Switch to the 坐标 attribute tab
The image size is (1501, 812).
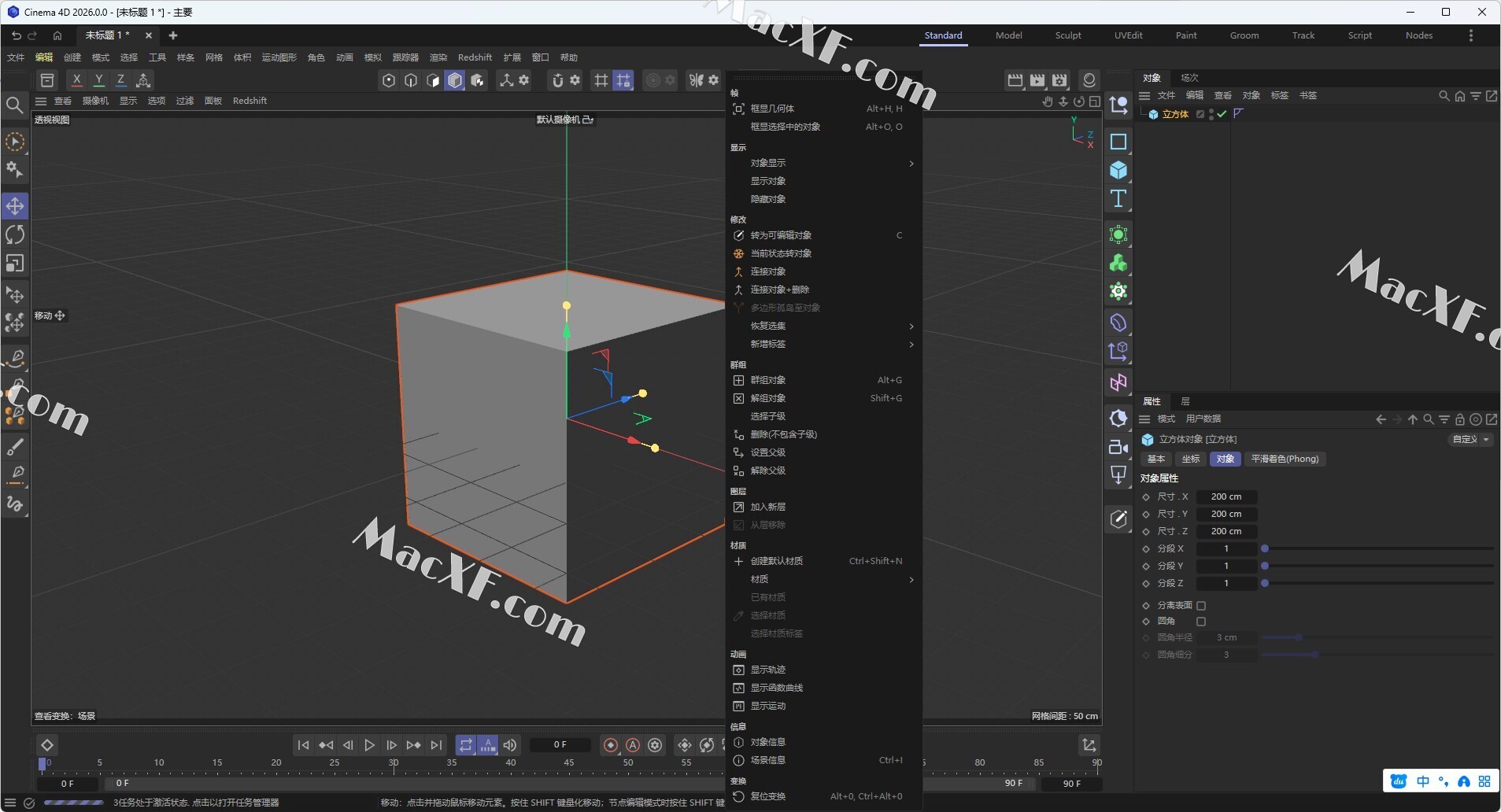tap(1190, 459)
